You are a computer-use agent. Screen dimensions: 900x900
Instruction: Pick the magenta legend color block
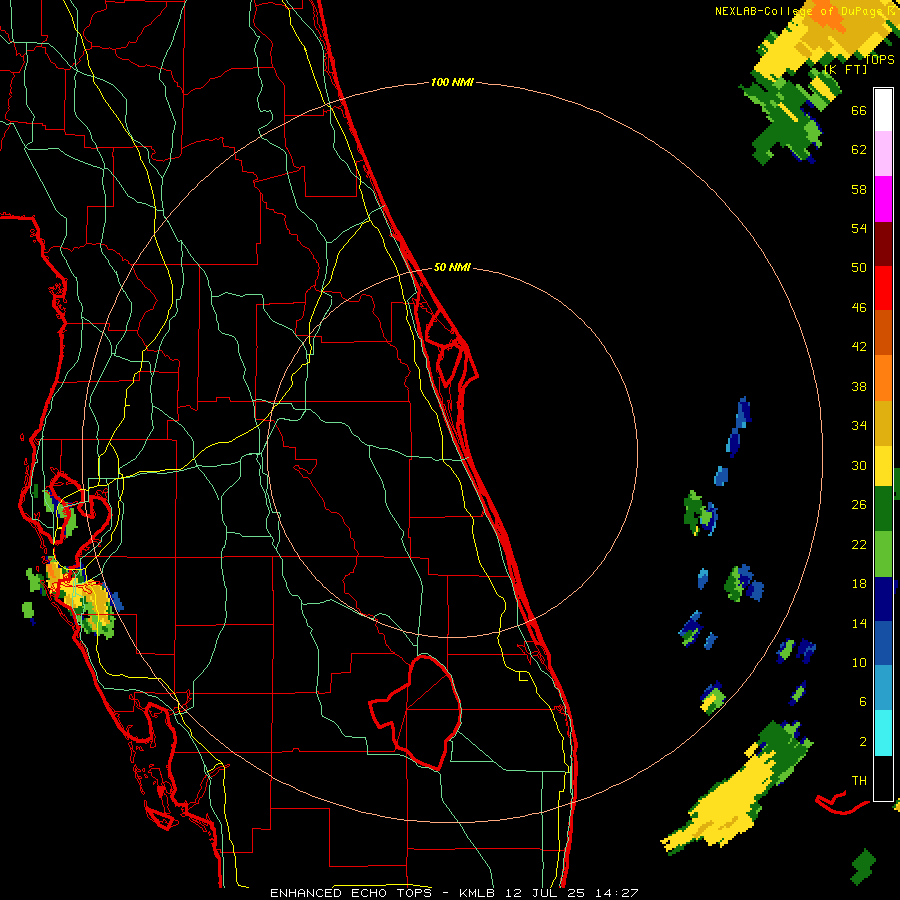click(883, 199)
